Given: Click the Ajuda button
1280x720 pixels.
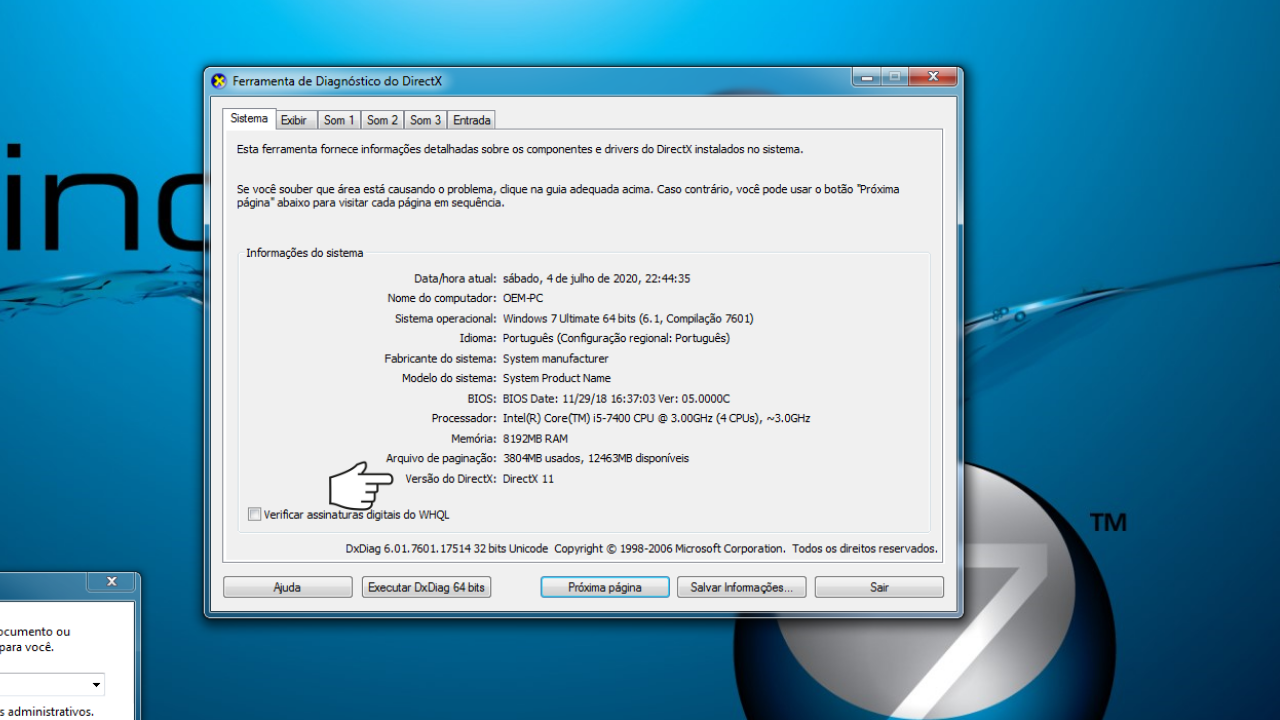Looking at the screenshot, I should pos(287,587).
